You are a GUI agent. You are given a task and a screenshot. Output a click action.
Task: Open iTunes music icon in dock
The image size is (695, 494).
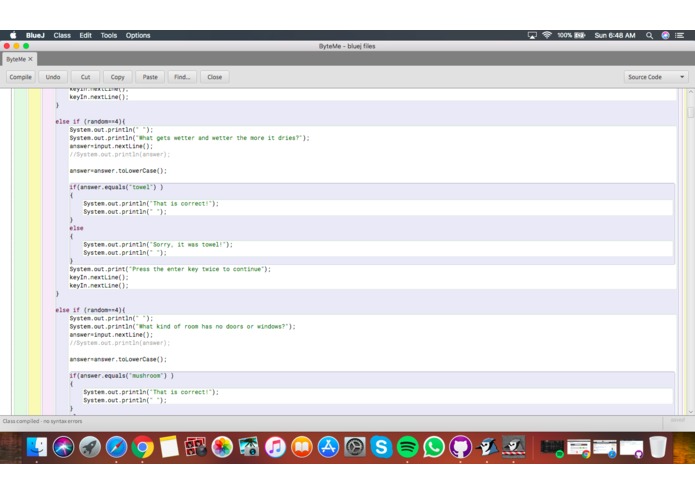point(275,447)
